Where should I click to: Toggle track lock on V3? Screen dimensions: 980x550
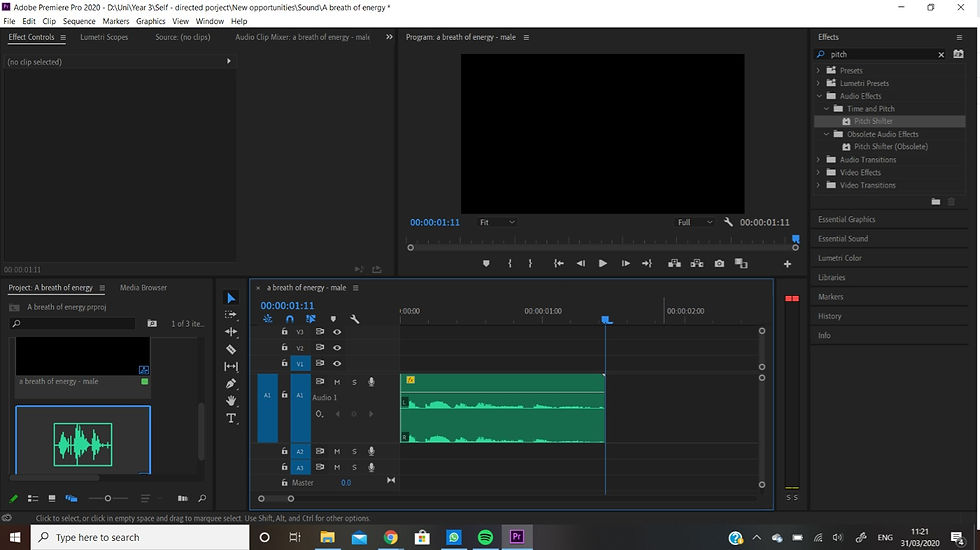coord(284,331)
